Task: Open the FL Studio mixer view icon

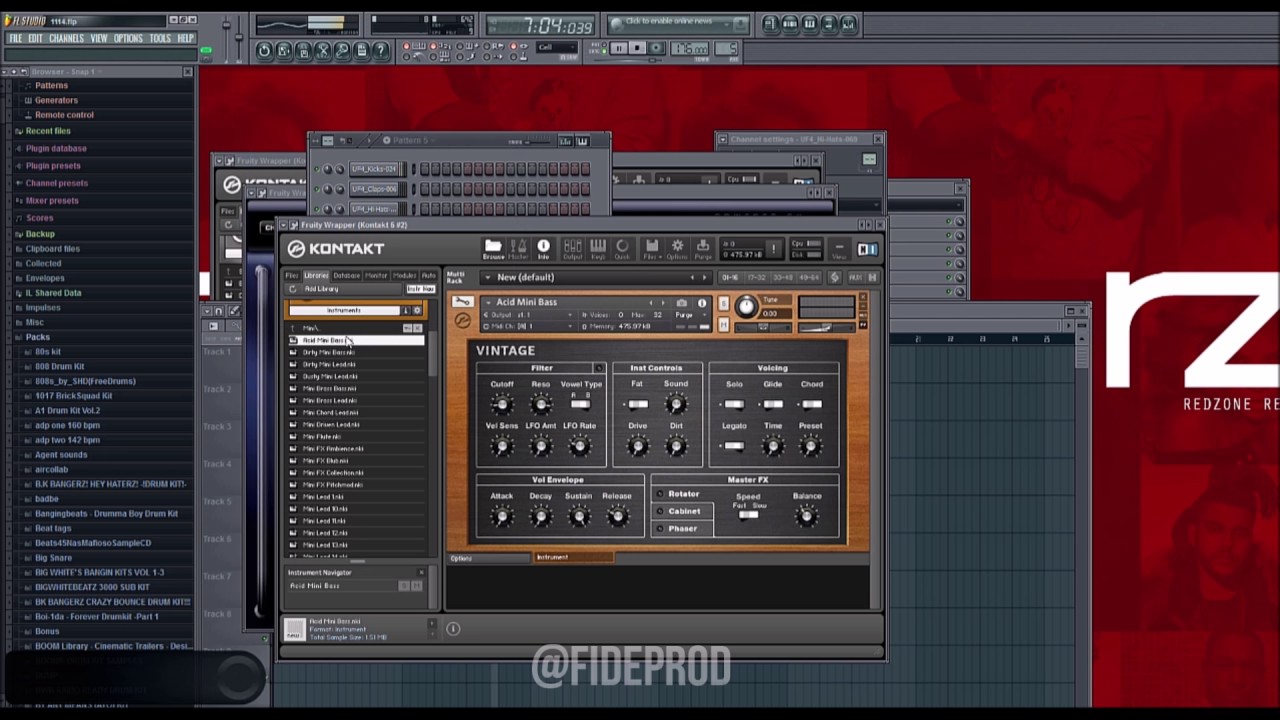Action: click(x=848, y=23)
